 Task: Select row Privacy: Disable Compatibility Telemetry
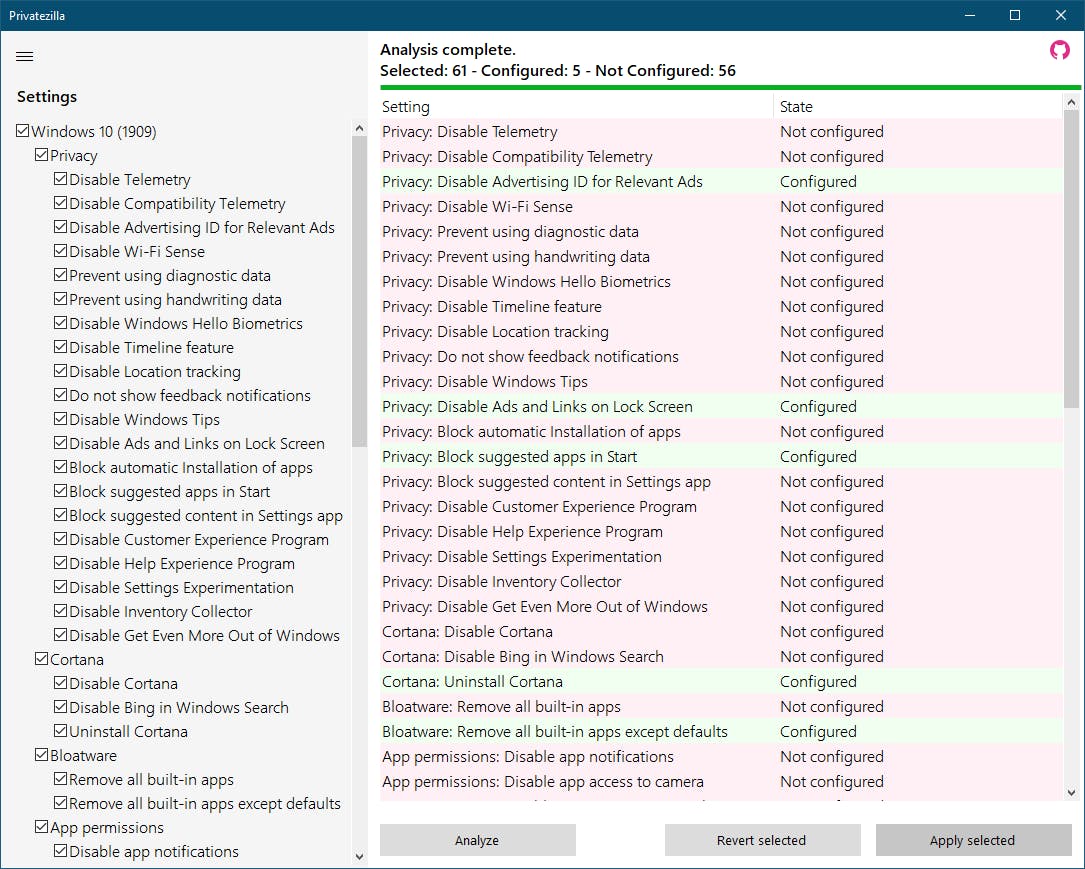[x=721, y=156]
